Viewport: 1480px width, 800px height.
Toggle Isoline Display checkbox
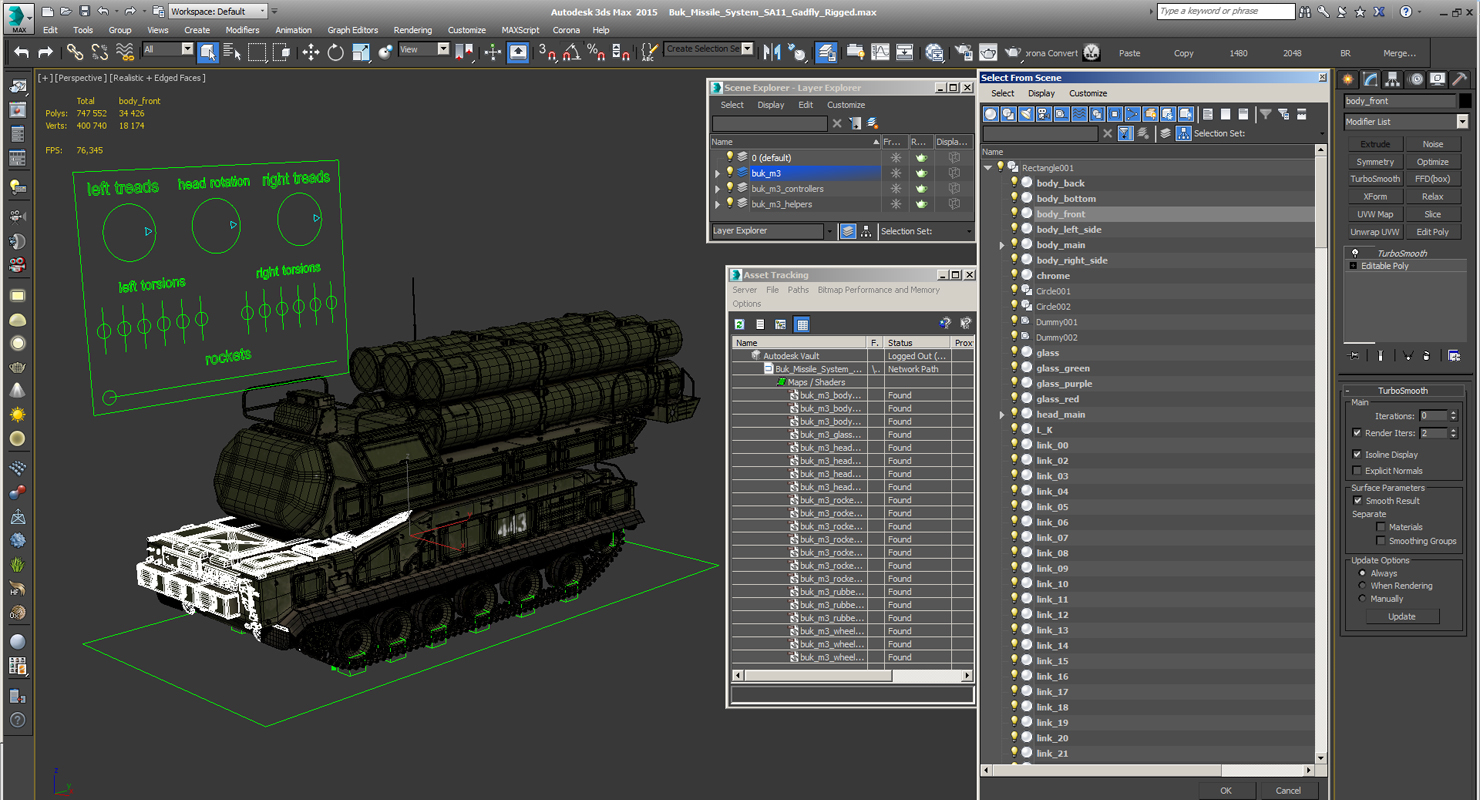point(1357,454)
